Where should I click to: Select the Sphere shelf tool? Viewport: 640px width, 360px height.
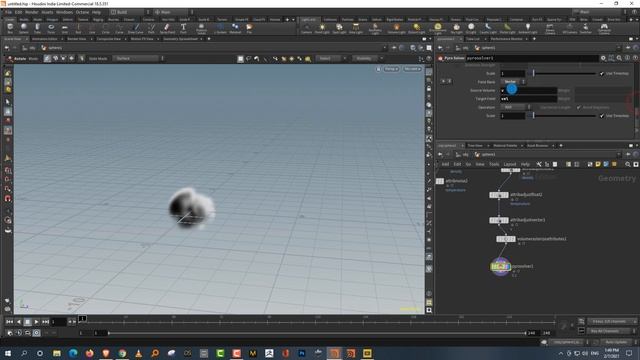pos(24,28)
